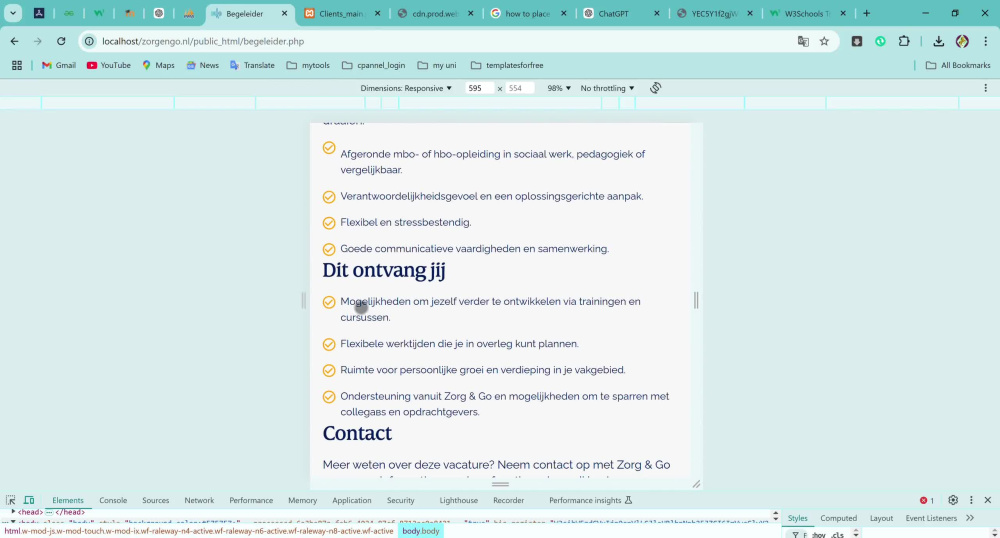Select the pinned W3Schools tab
Viewport: 1000px width, 538px height.
click(99, 13)
